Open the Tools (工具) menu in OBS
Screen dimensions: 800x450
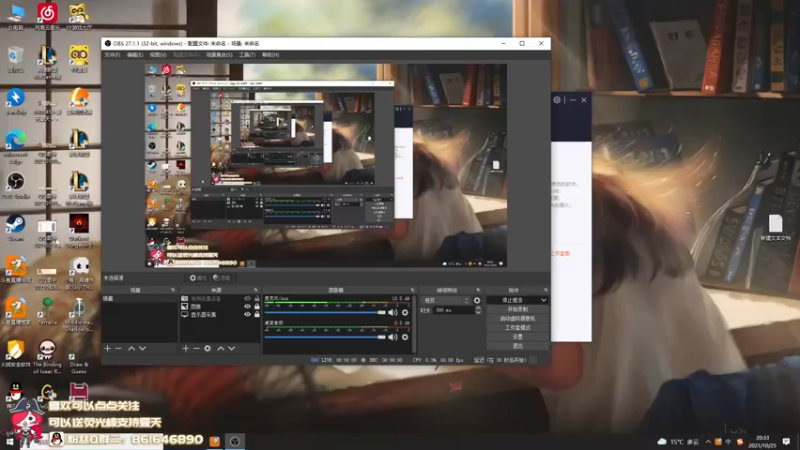click(x=247, y=55)
